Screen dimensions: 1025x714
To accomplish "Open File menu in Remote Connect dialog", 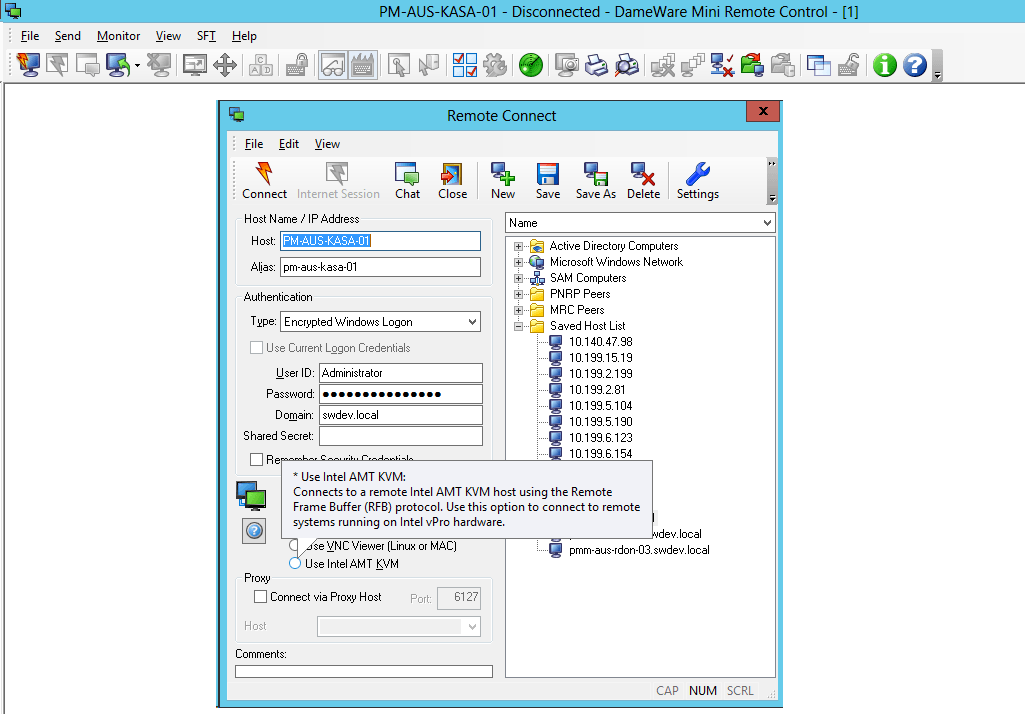I will [254, 144].
